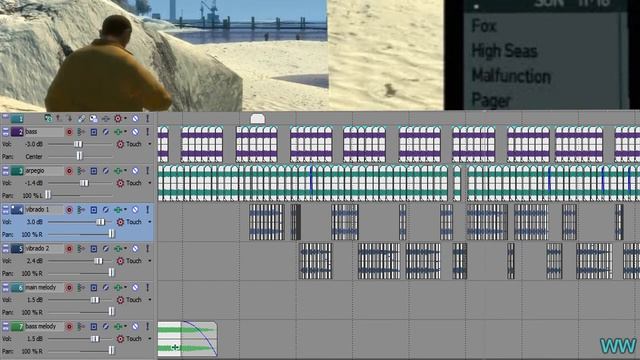Select Pager in the preview list
This screenshot has width=640, height=360.
click(x=491, y=100)
